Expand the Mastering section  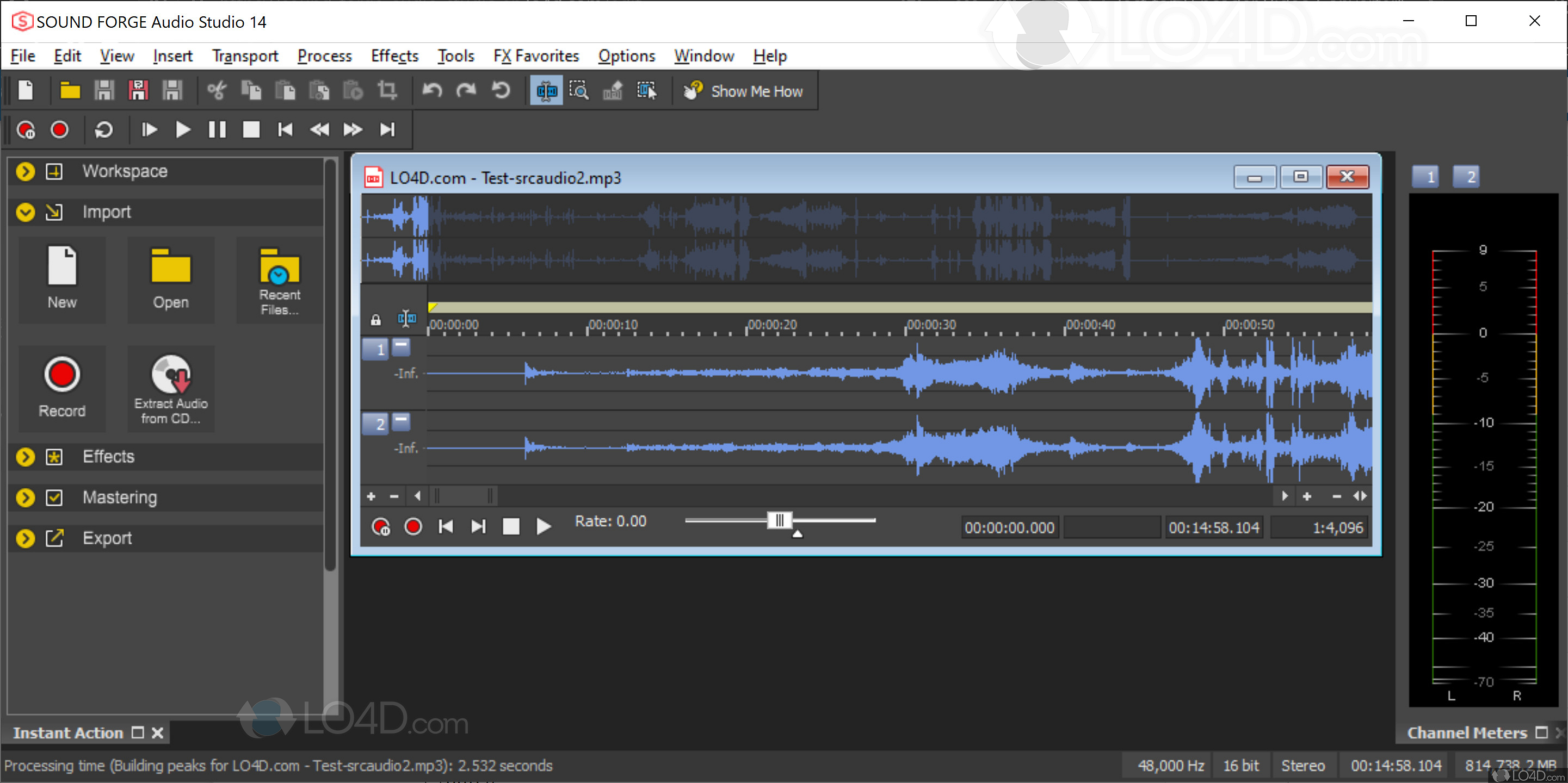[26, 498]
